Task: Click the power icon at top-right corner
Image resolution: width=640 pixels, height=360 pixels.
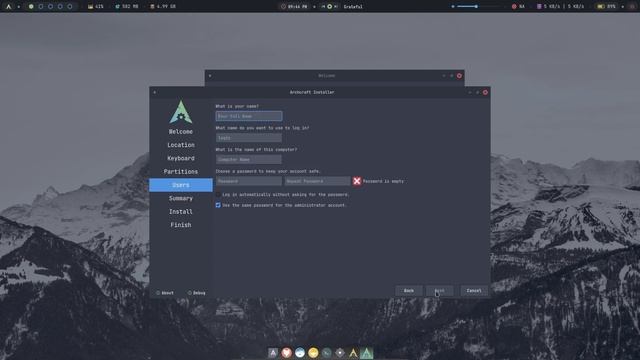Action: [632, 7]
